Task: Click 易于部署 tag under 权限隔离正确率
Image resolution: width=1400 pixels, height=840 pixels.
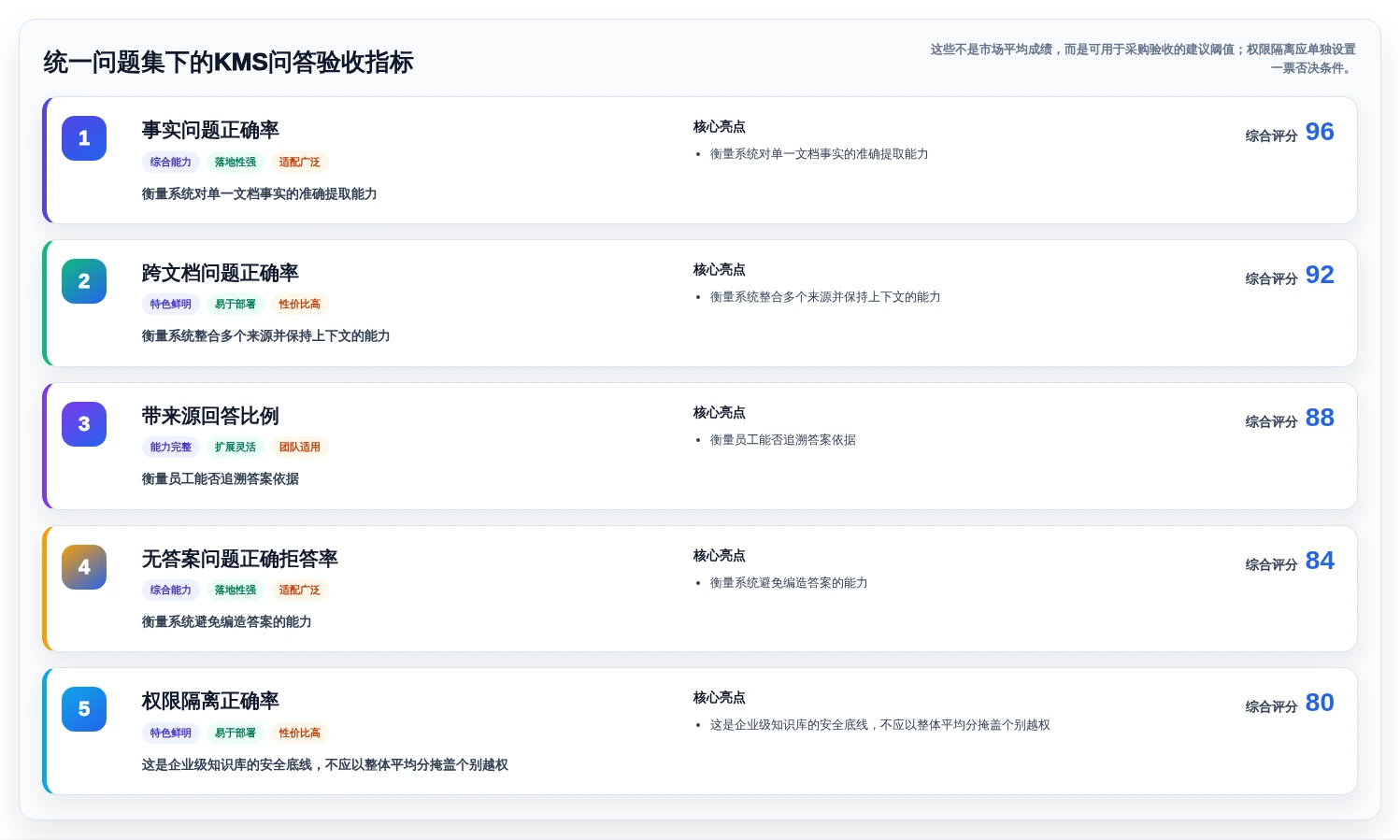Action: tap(236, 733)
